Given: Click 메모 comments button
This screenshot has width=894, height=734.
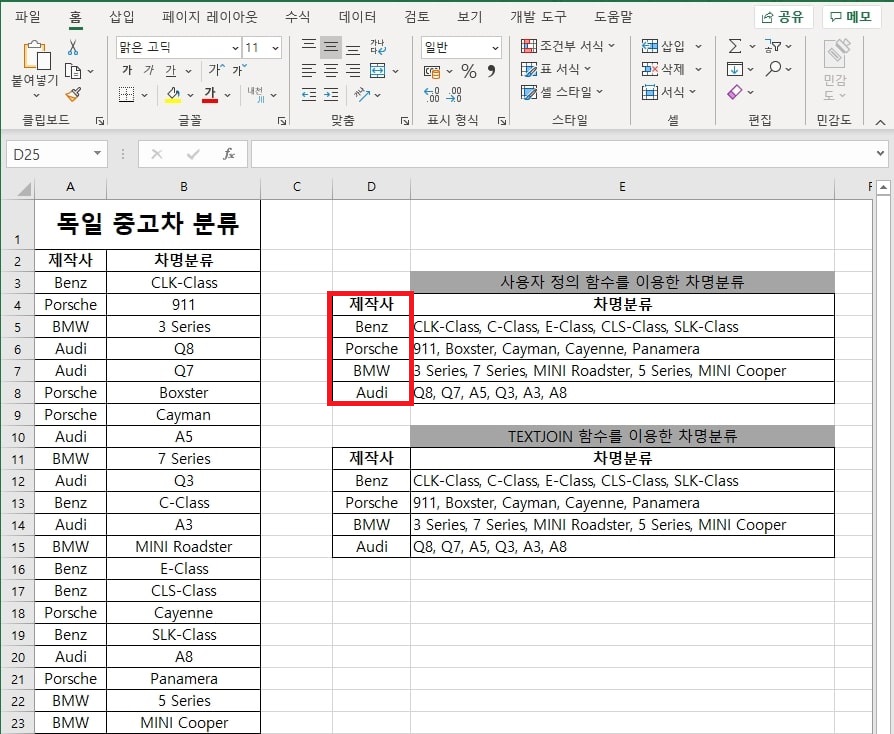Looking at the screenshot, I should pyautogui.click(x=851, y=17).
